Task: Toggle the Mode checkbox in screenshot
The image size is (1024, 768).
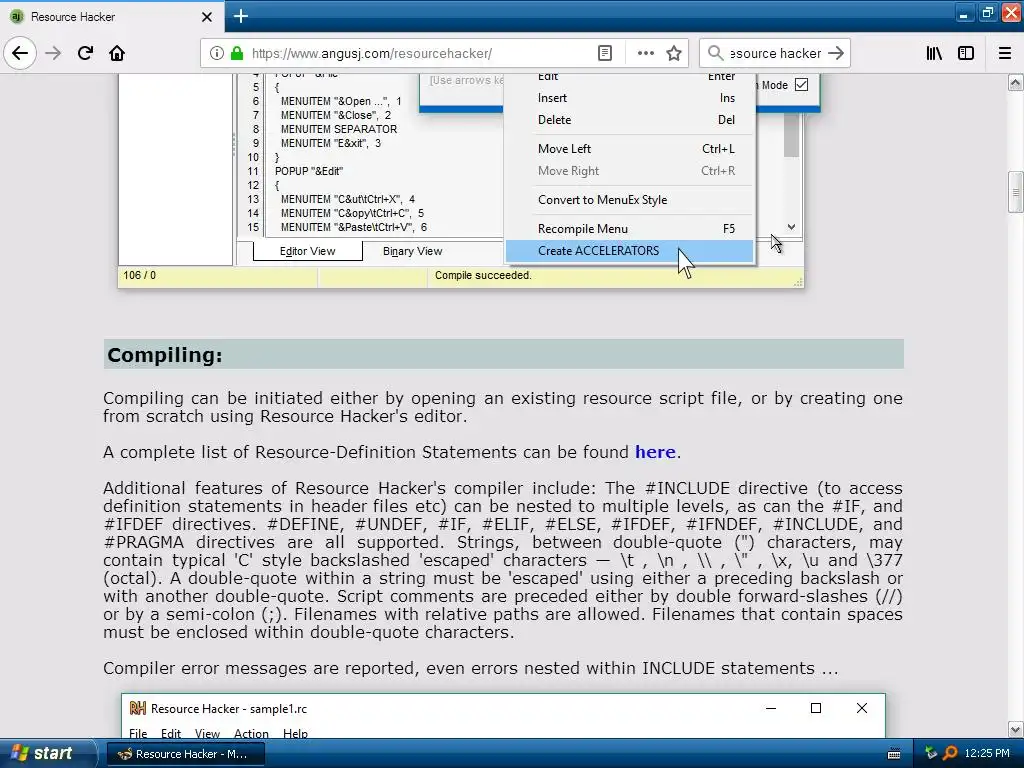Action: (801, 85)
